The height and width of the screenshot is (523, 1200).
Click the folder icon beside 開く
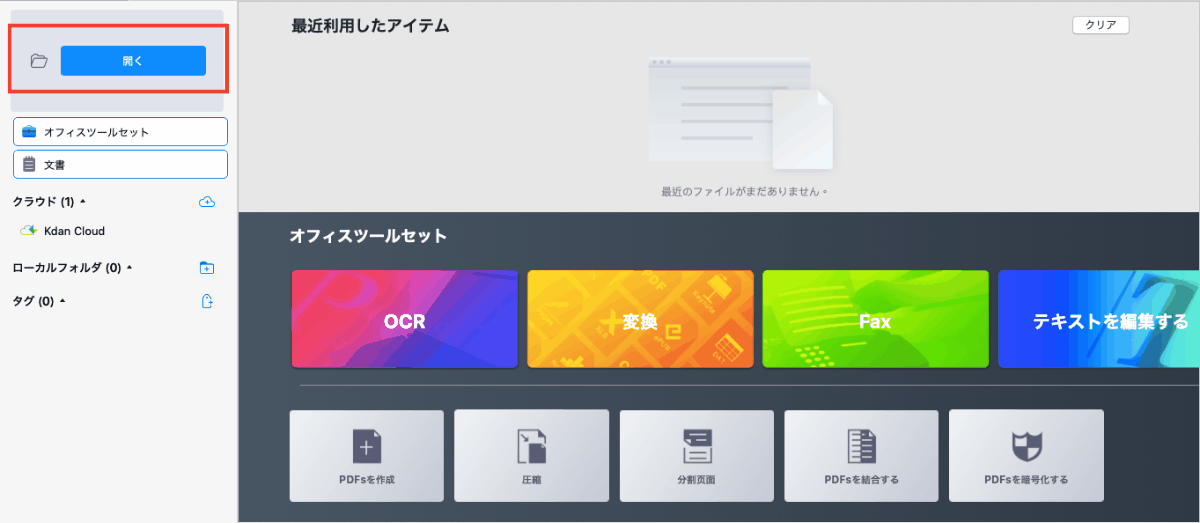click(39, 61)
